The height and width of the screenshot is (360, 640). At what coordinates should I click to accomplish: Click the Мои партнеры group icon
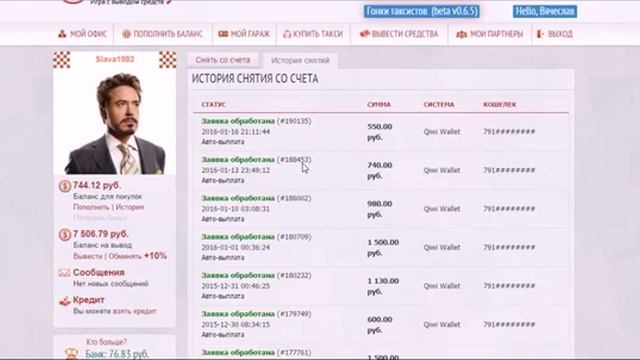point(461,34)
